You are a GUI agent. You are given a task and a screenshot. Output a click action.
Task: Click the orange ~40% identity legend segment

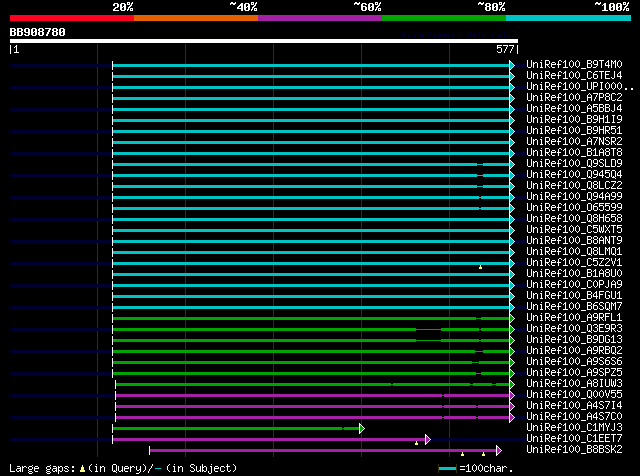pyautogui.click(x=196, y=18)
